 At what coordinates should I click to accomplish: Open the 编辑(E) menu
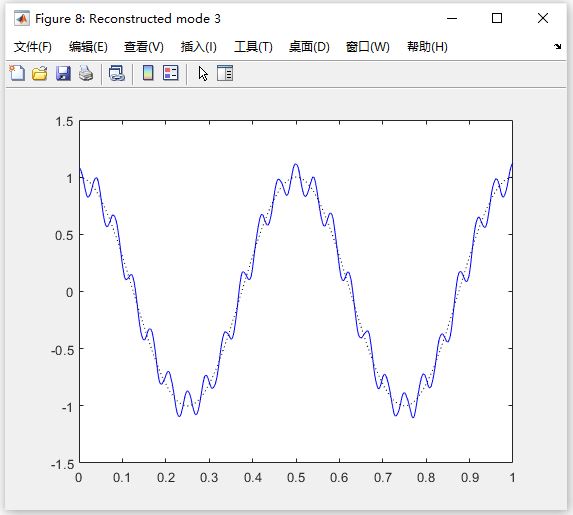pos(88,47)
